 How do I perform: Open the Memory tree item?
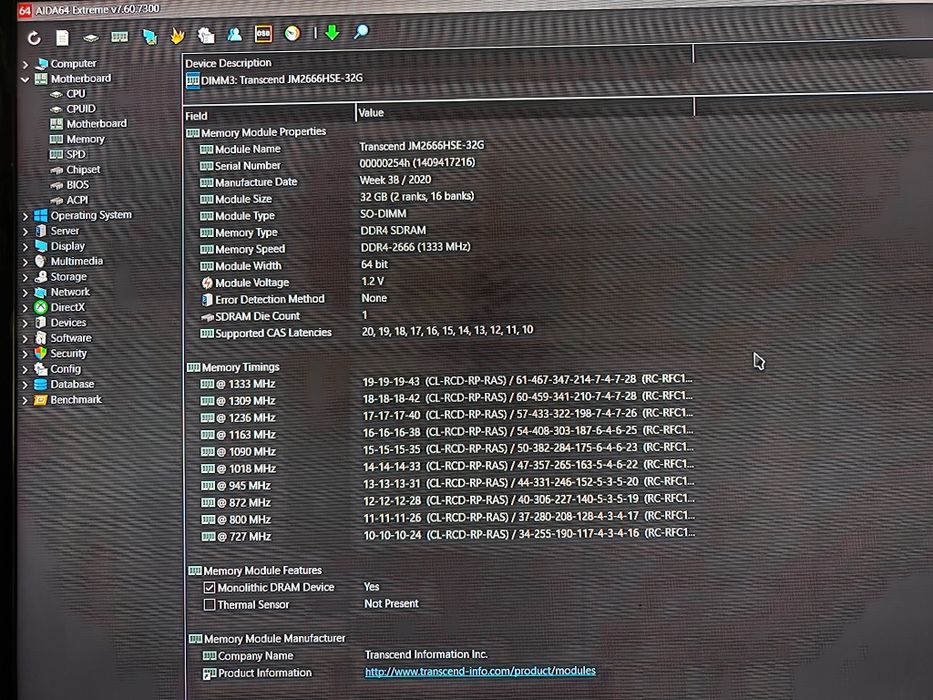[77, 139]
